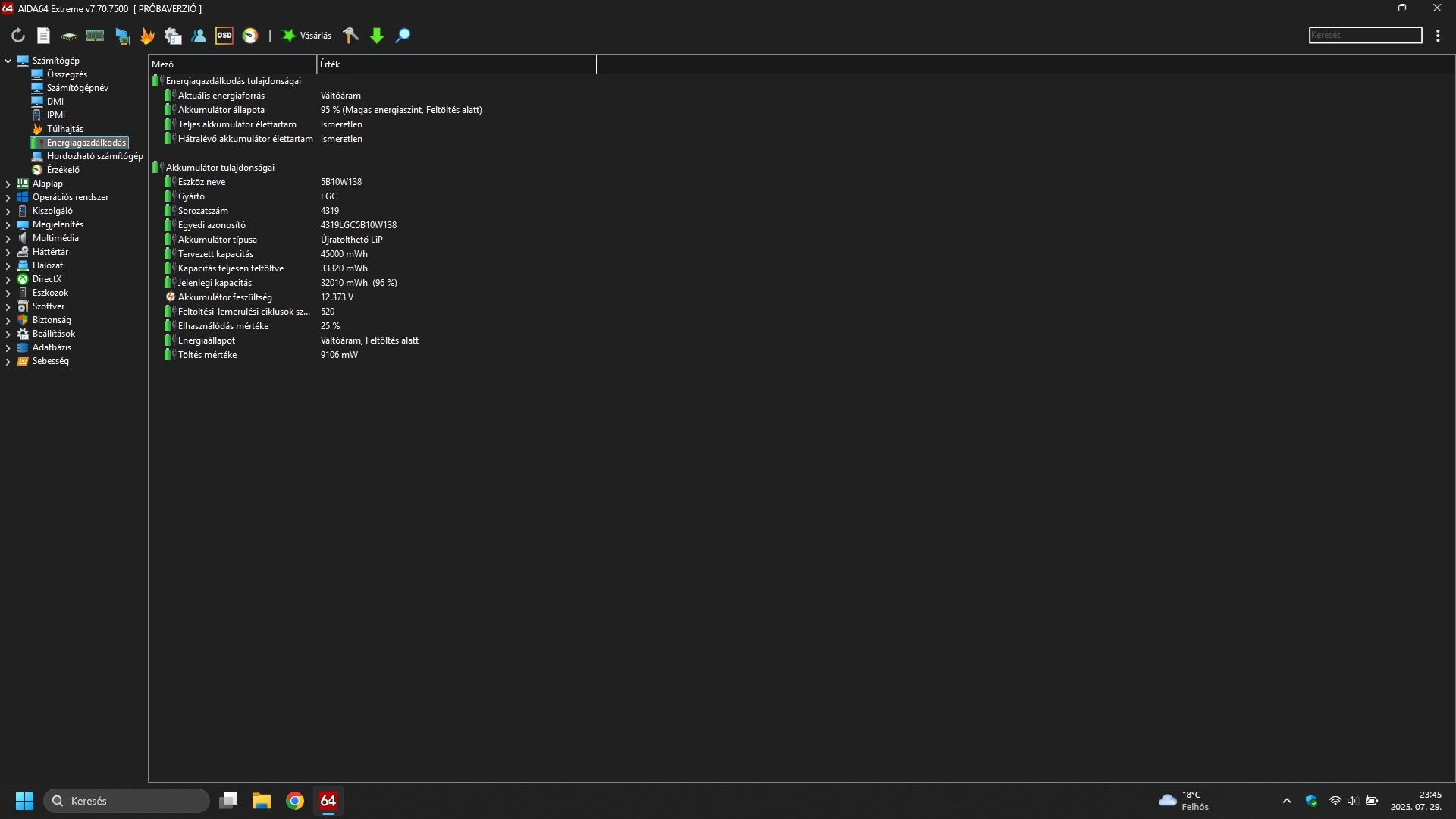1456x819 pixels.
Task: Expand the Alaplap node
Action: [x=8, y=184]
